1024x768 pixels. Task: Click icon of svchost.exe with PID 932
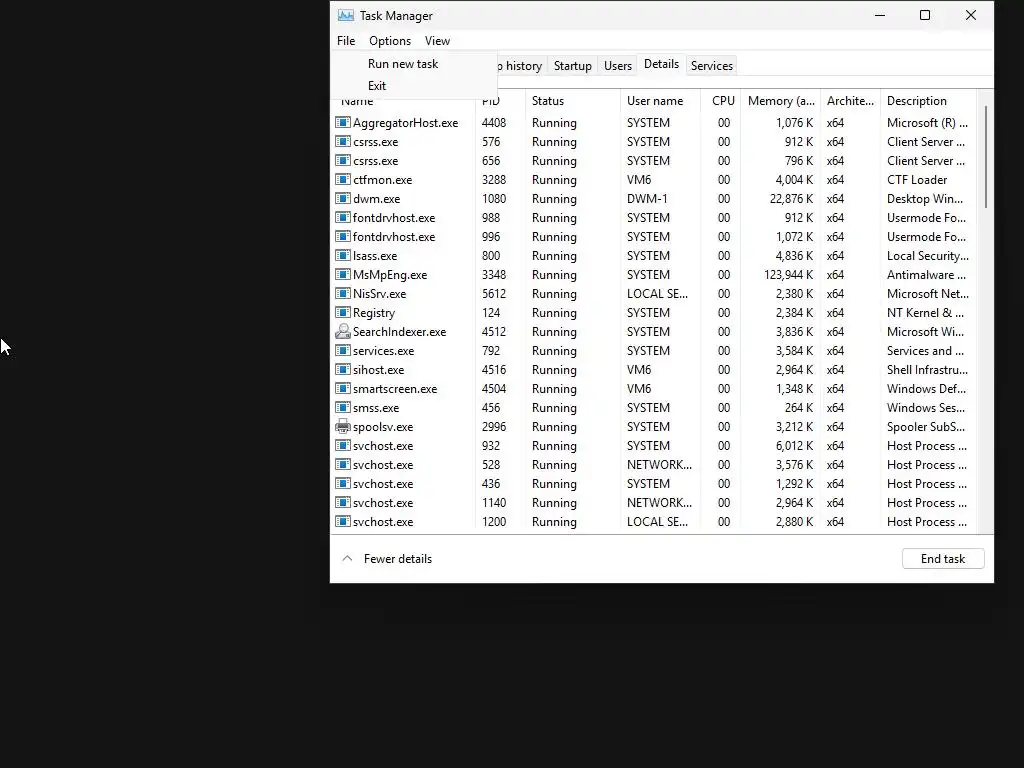point(343,445)
